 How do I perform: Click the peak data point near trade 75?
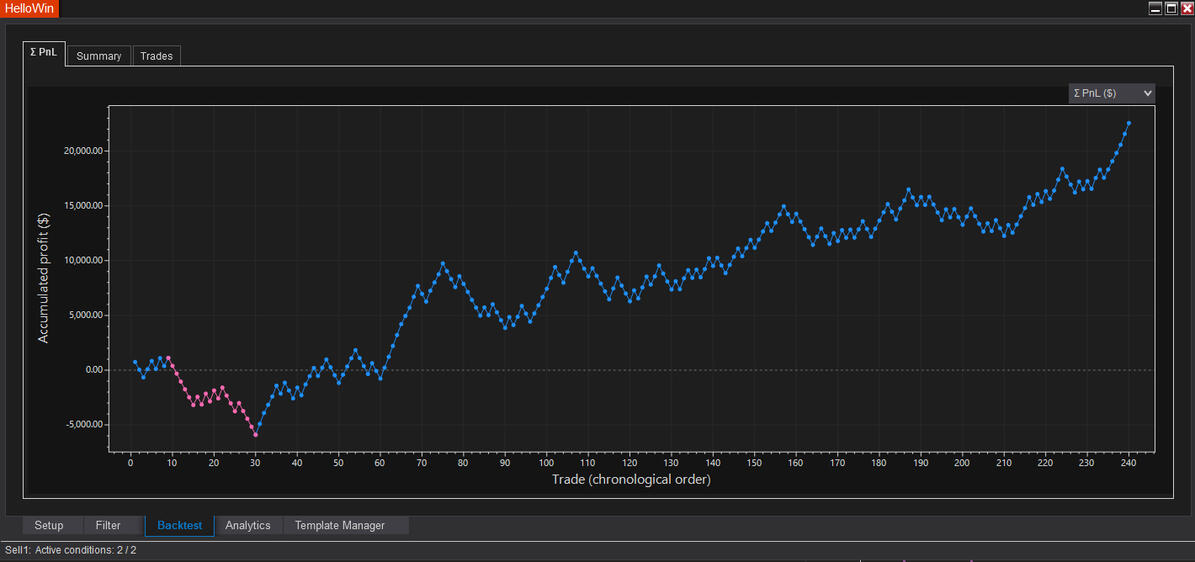pyautogui.click(x=443, y=264)
